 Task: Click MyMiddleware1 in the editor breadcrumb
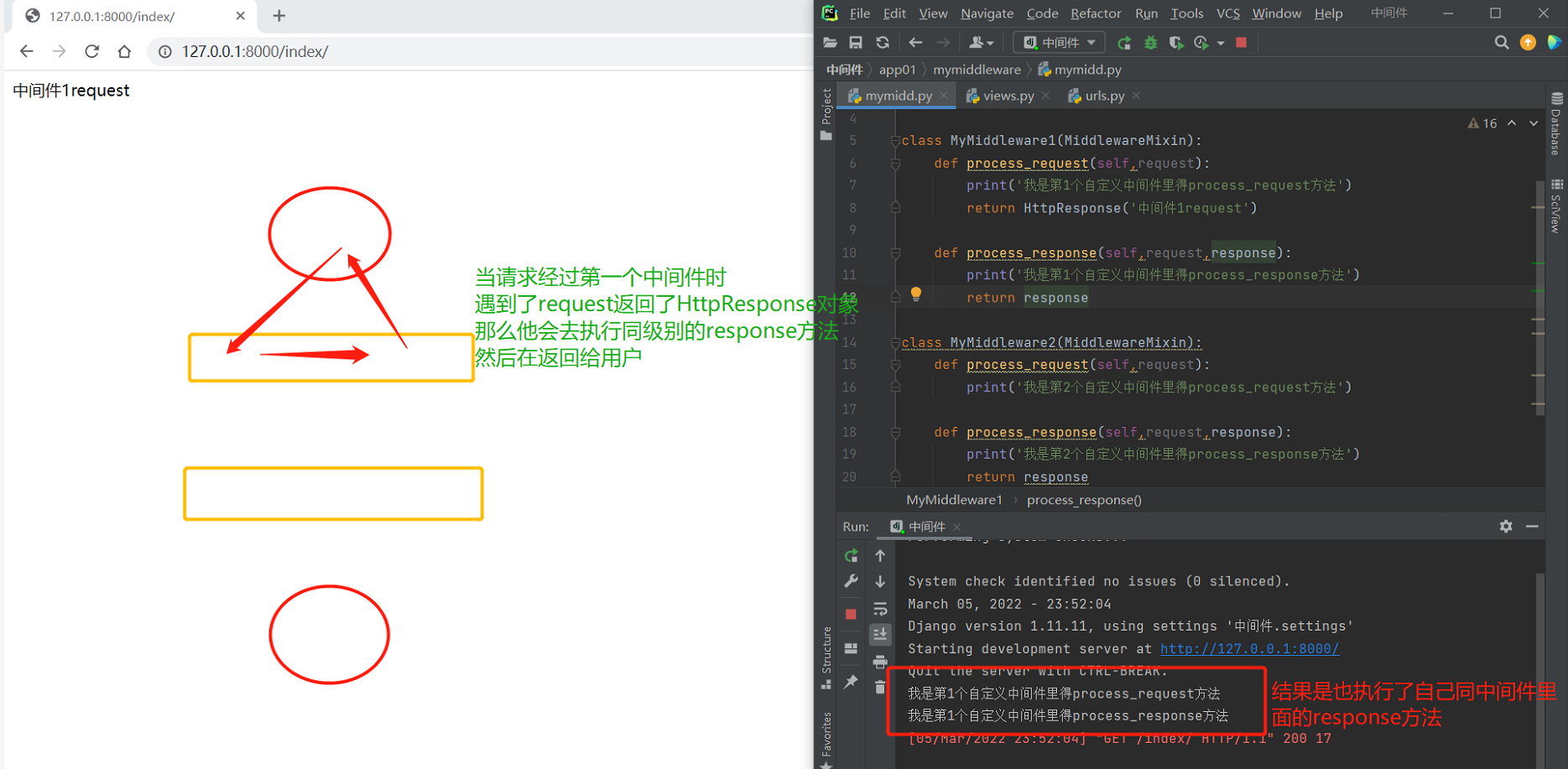pos(954,500)
